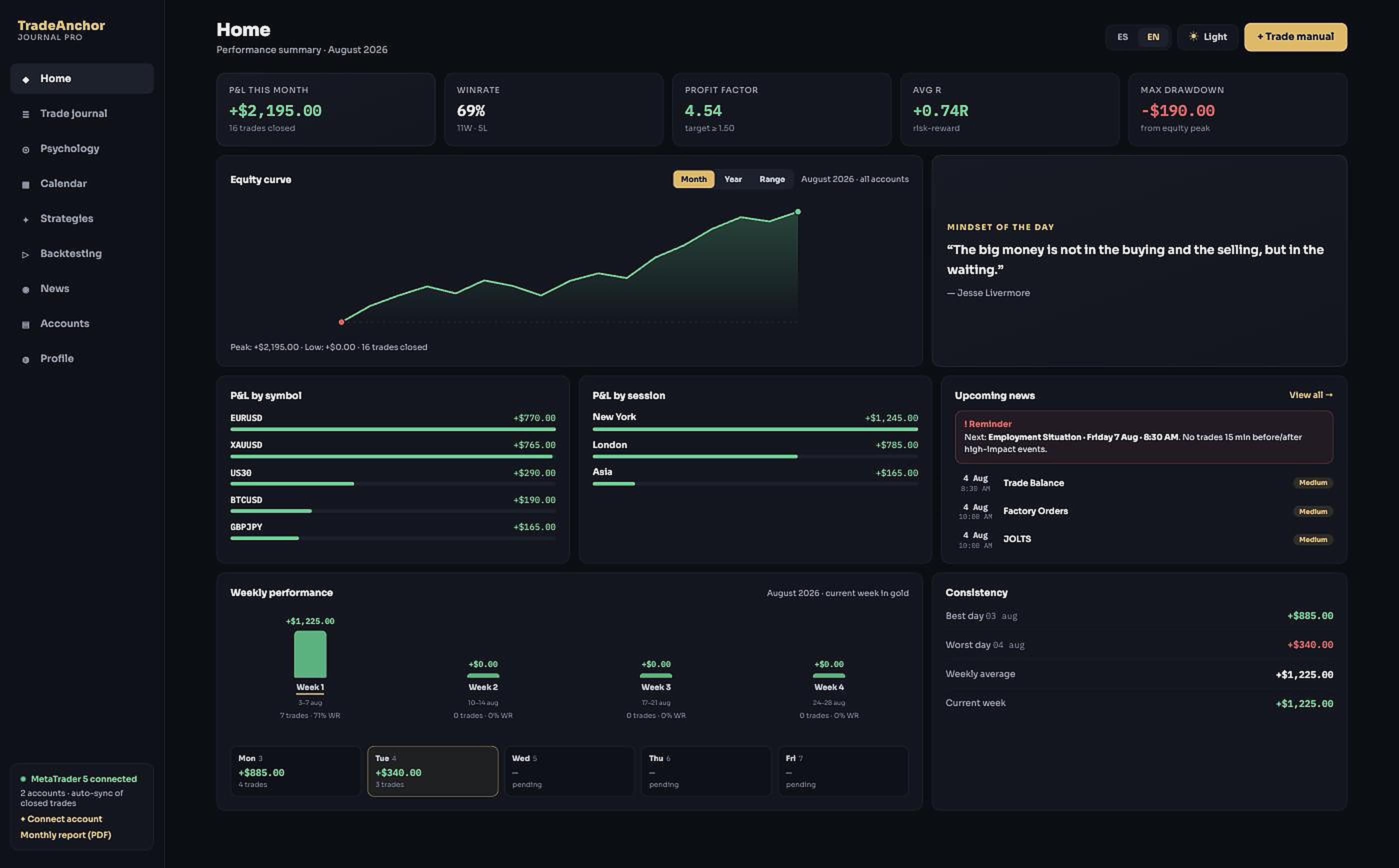Image resolution: width=1399 pixels, height=868 pixels.
Task: Click the P&L This Month card
Action: 325,109
